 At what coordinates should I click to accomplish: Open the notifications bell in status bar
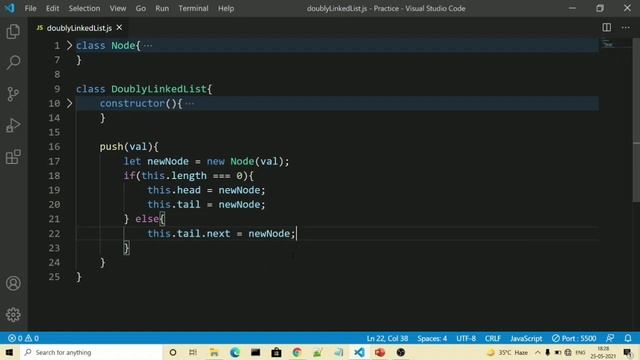[x=628, y=338]
